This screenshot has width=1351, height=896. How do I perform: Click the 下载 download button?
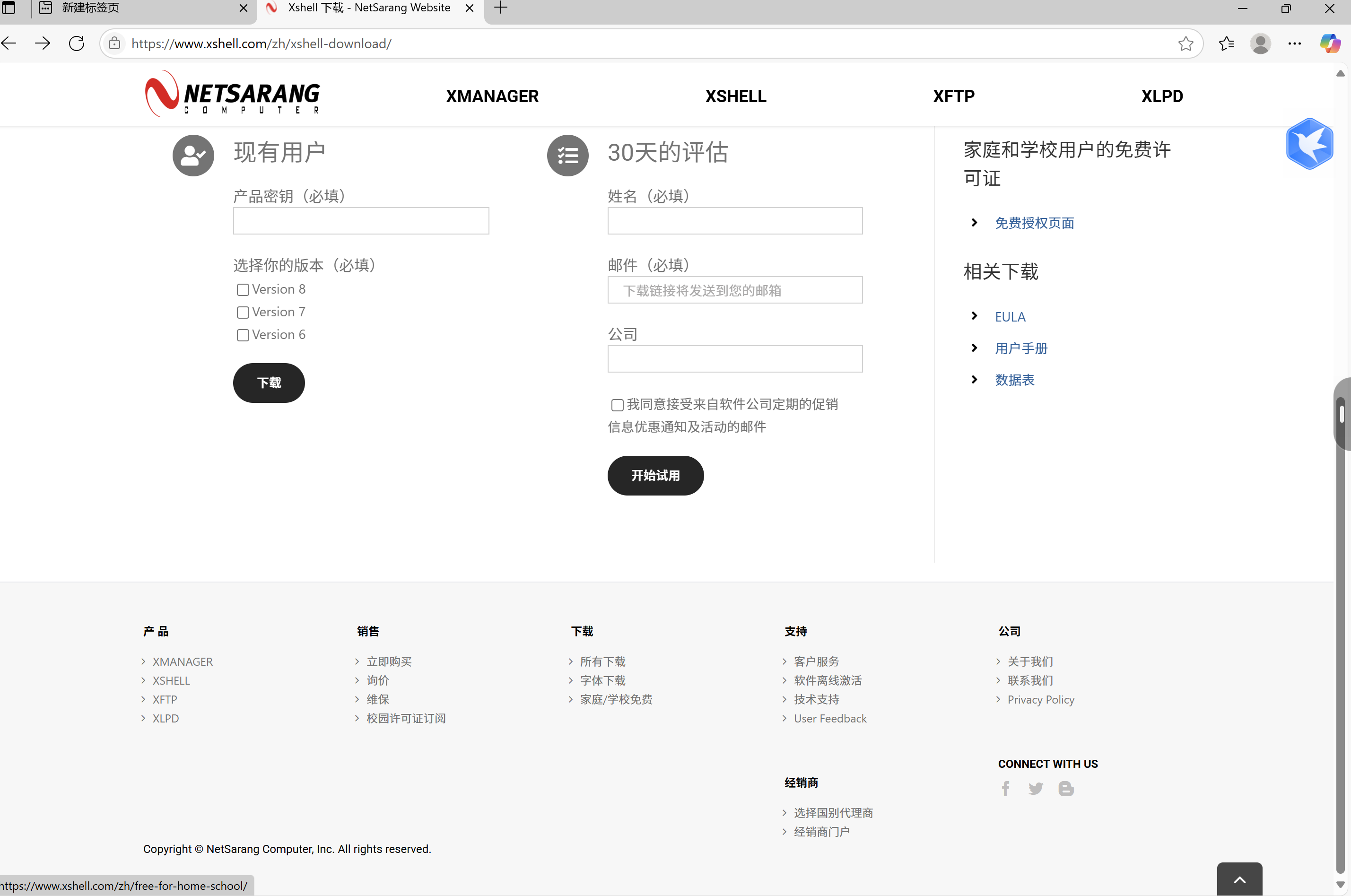269,383
